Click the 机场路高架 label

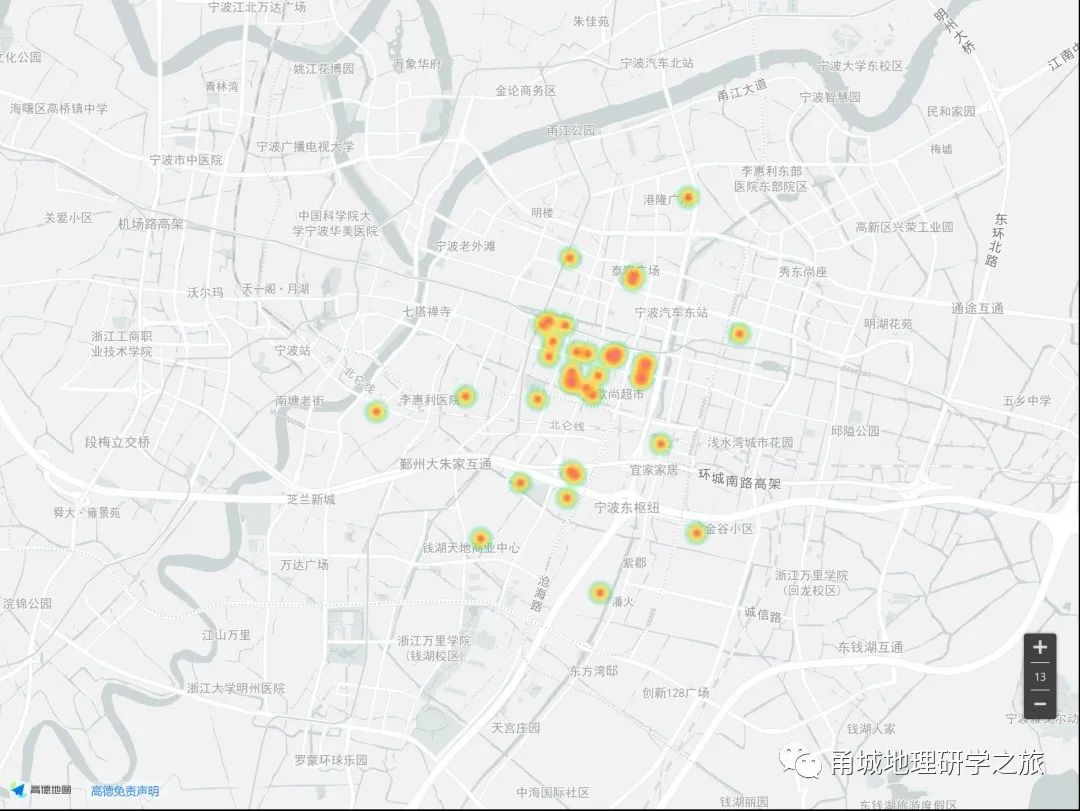(150, 224)
